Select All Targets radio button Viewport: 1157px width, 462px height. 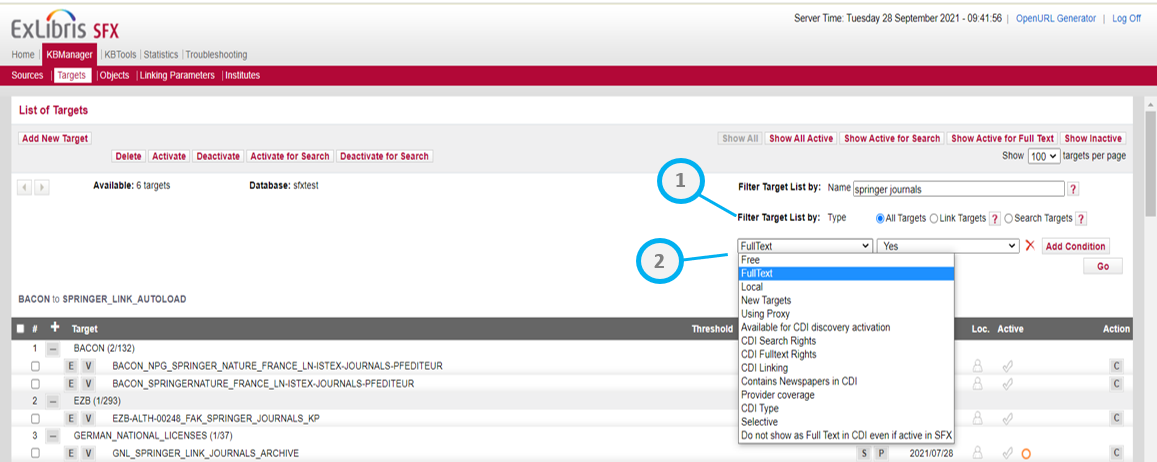click(880, 218)
